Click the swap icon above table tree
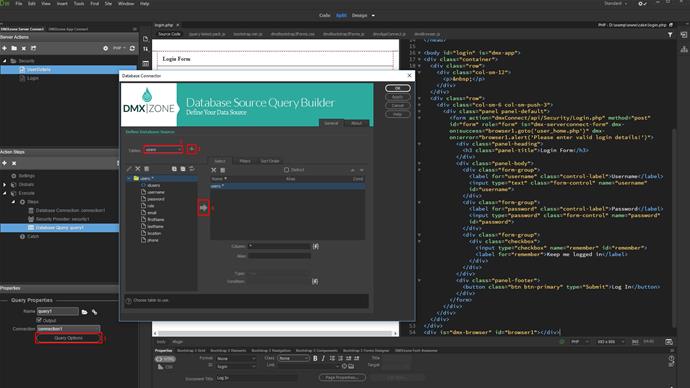Viewport: 690px width, 388px height. click(x=192, y=169)
